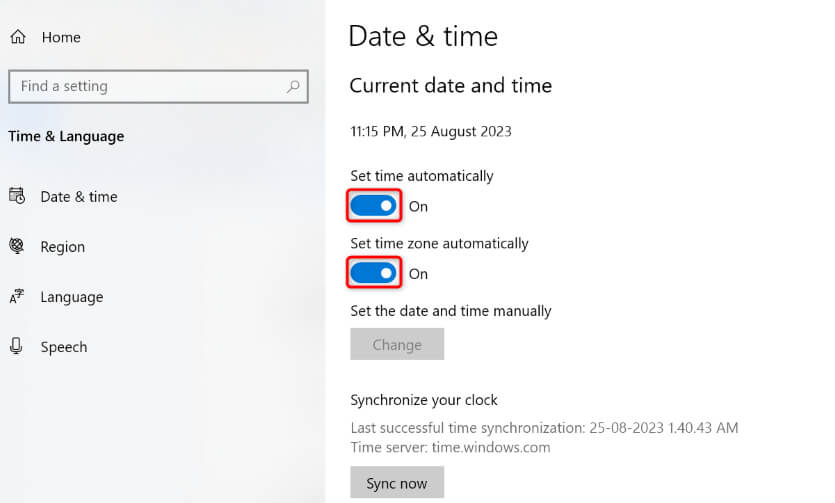Disable Set time zone automatically switch

374,273
